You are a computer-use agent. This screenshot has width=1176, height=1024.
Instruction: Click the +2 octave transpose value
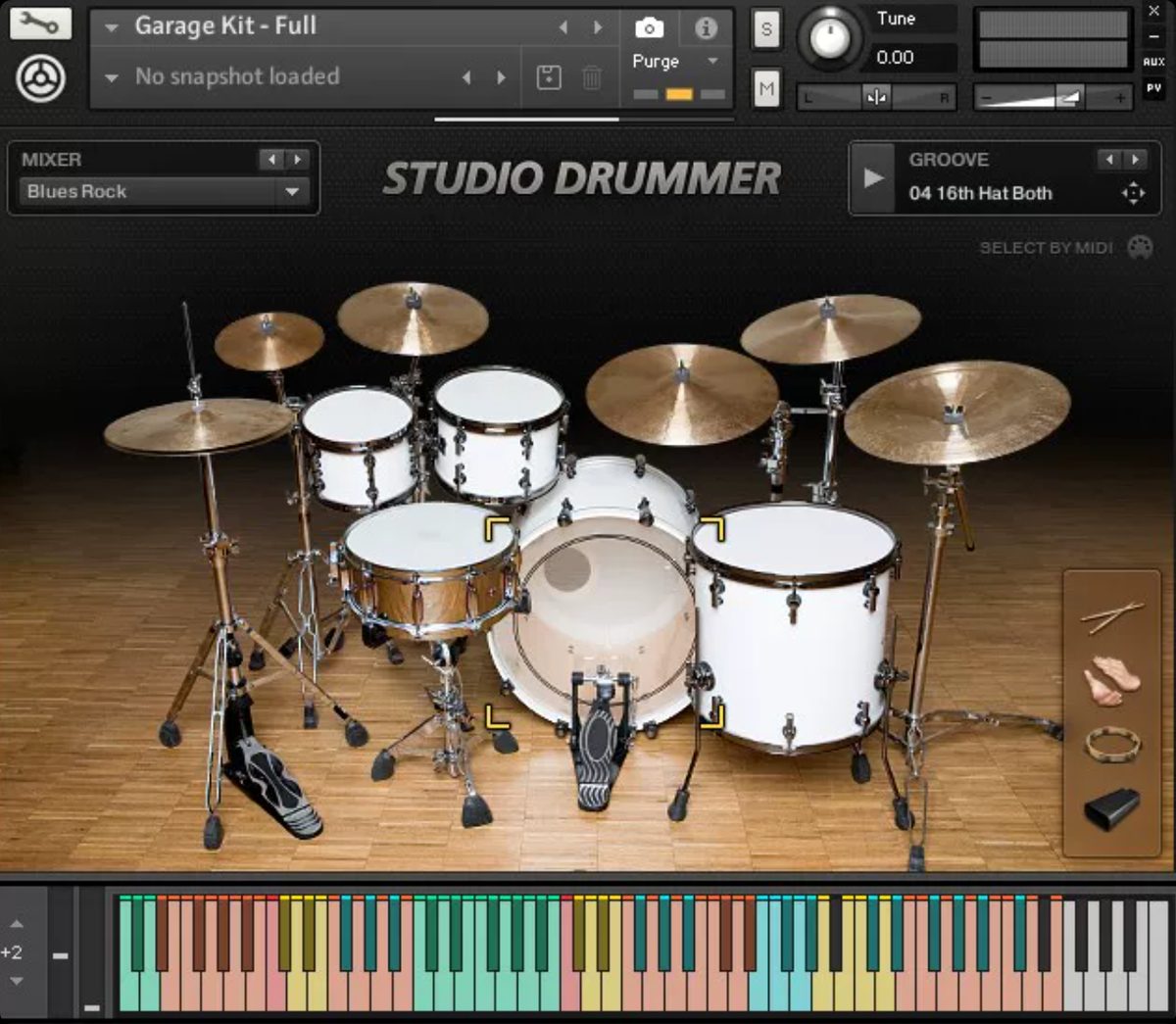coord(12,952)
